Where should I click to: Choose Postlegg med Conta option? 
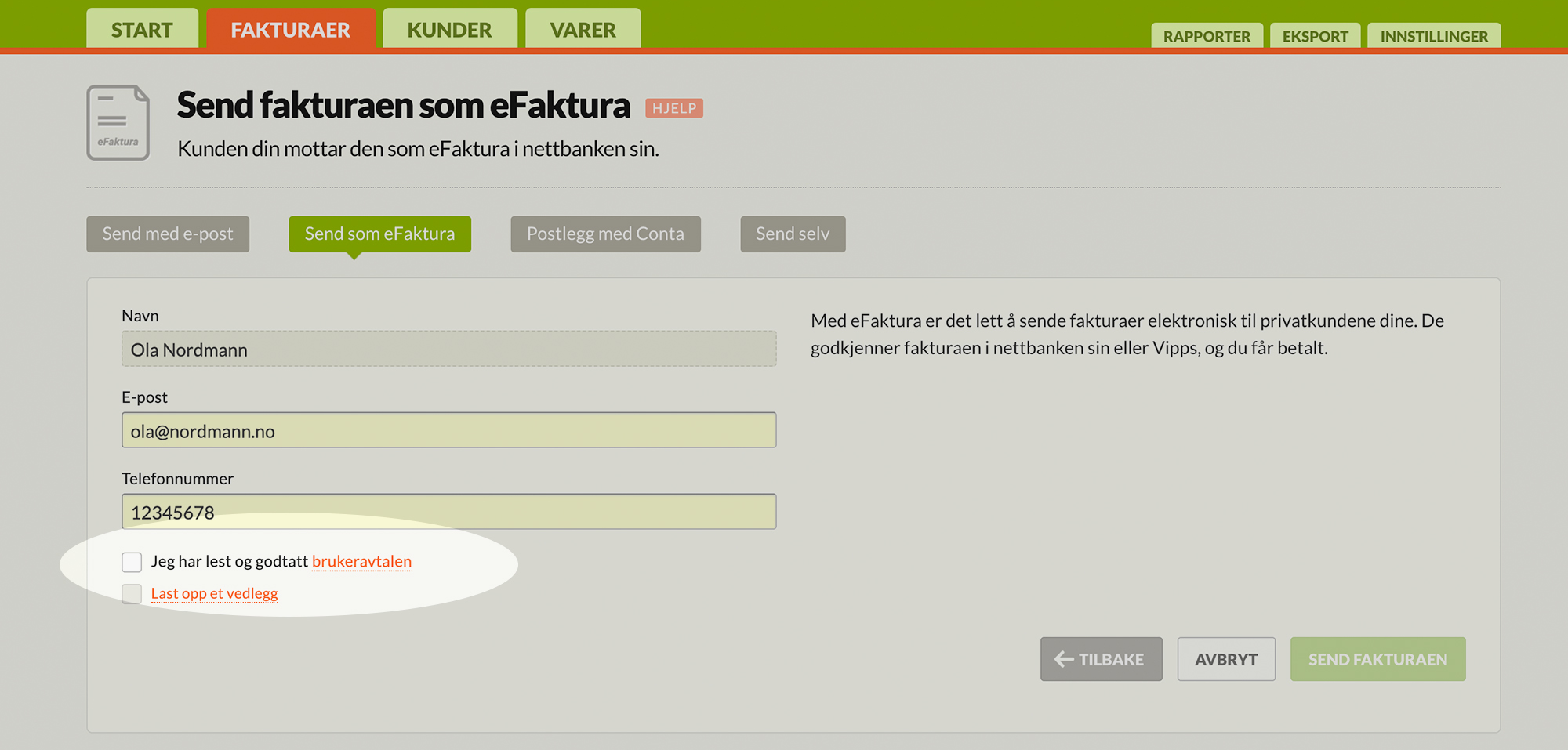click(605, 234)
